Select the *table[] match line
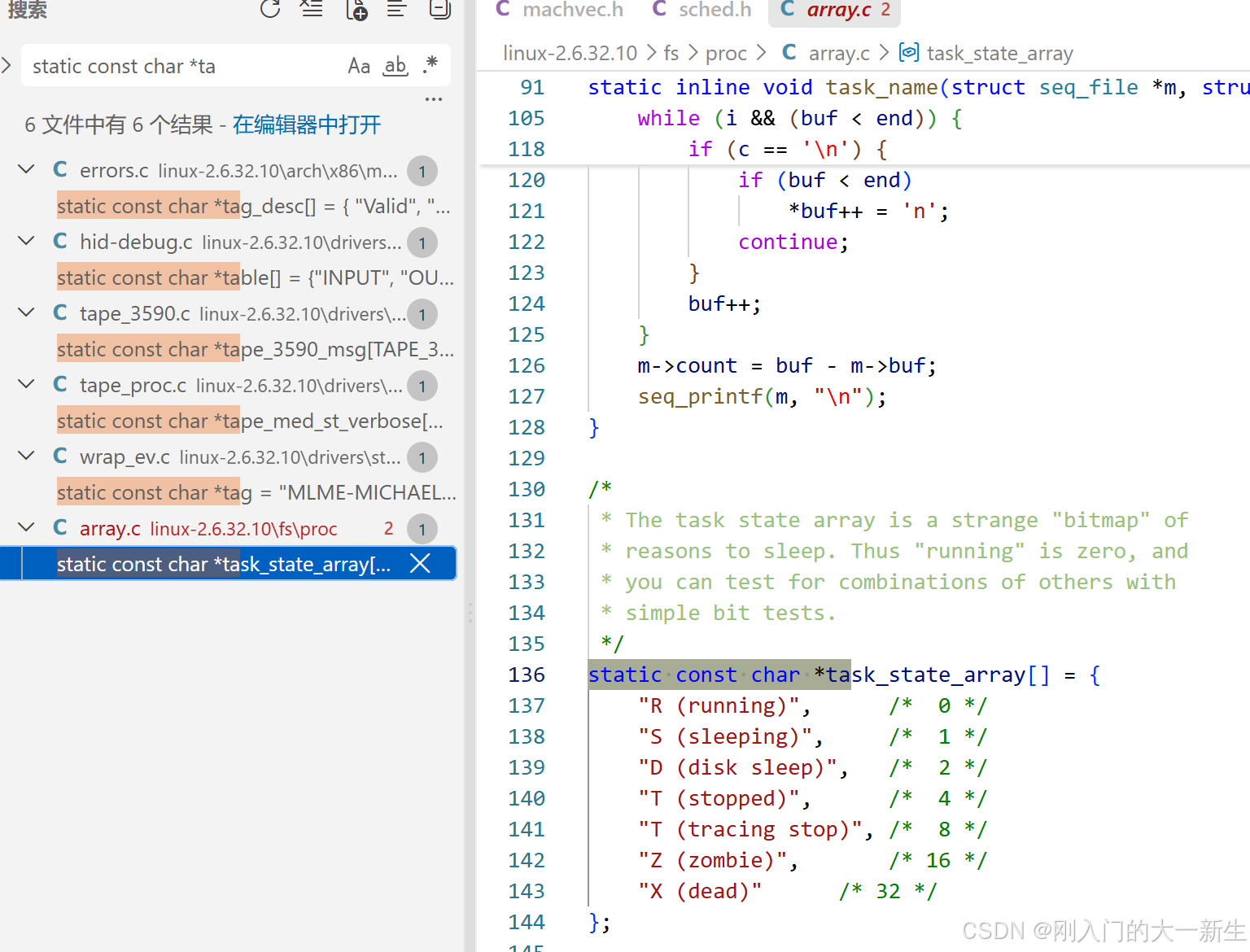The image size is (1250, 952). click(255, 277)
